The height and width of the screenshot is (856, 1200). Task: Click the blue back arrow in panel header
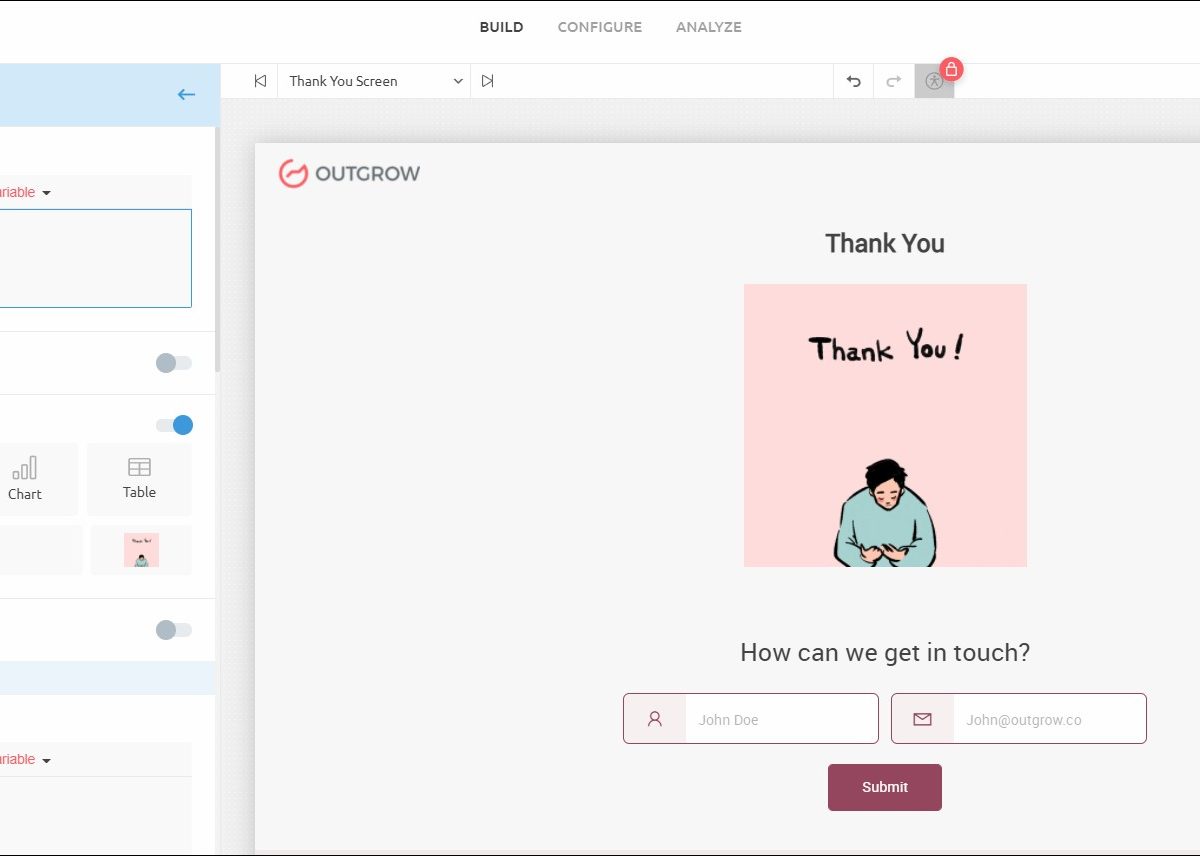click(x=186, y=95)
